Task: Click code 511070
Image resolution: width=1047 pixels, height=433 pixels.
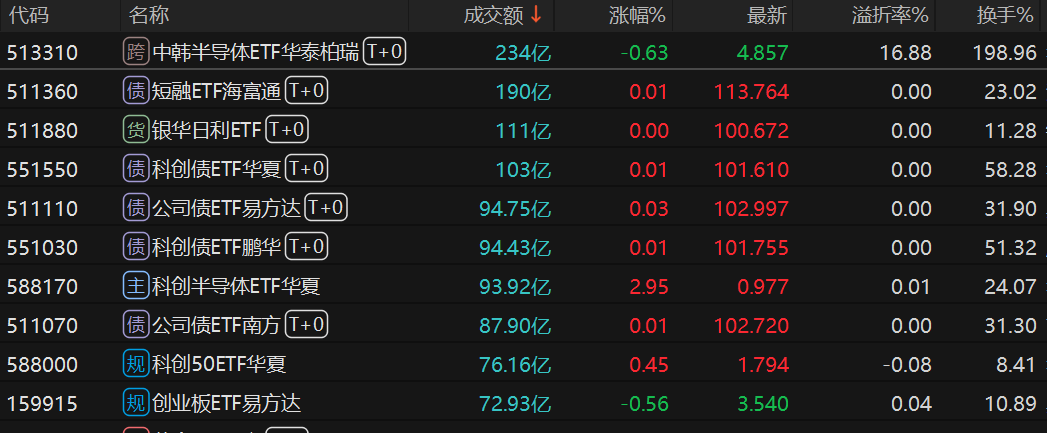Action: tap(43, 326)
